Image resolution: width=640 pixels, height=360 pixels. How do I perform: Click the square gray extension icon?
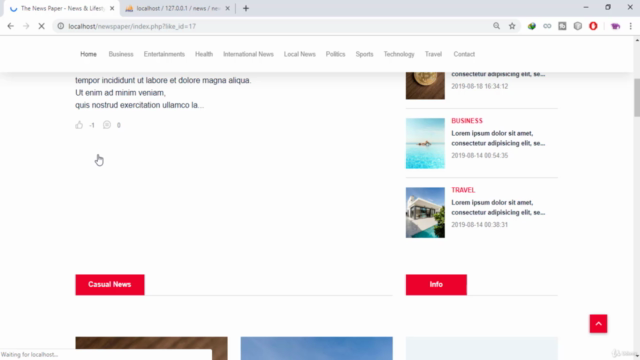(562, 26)
